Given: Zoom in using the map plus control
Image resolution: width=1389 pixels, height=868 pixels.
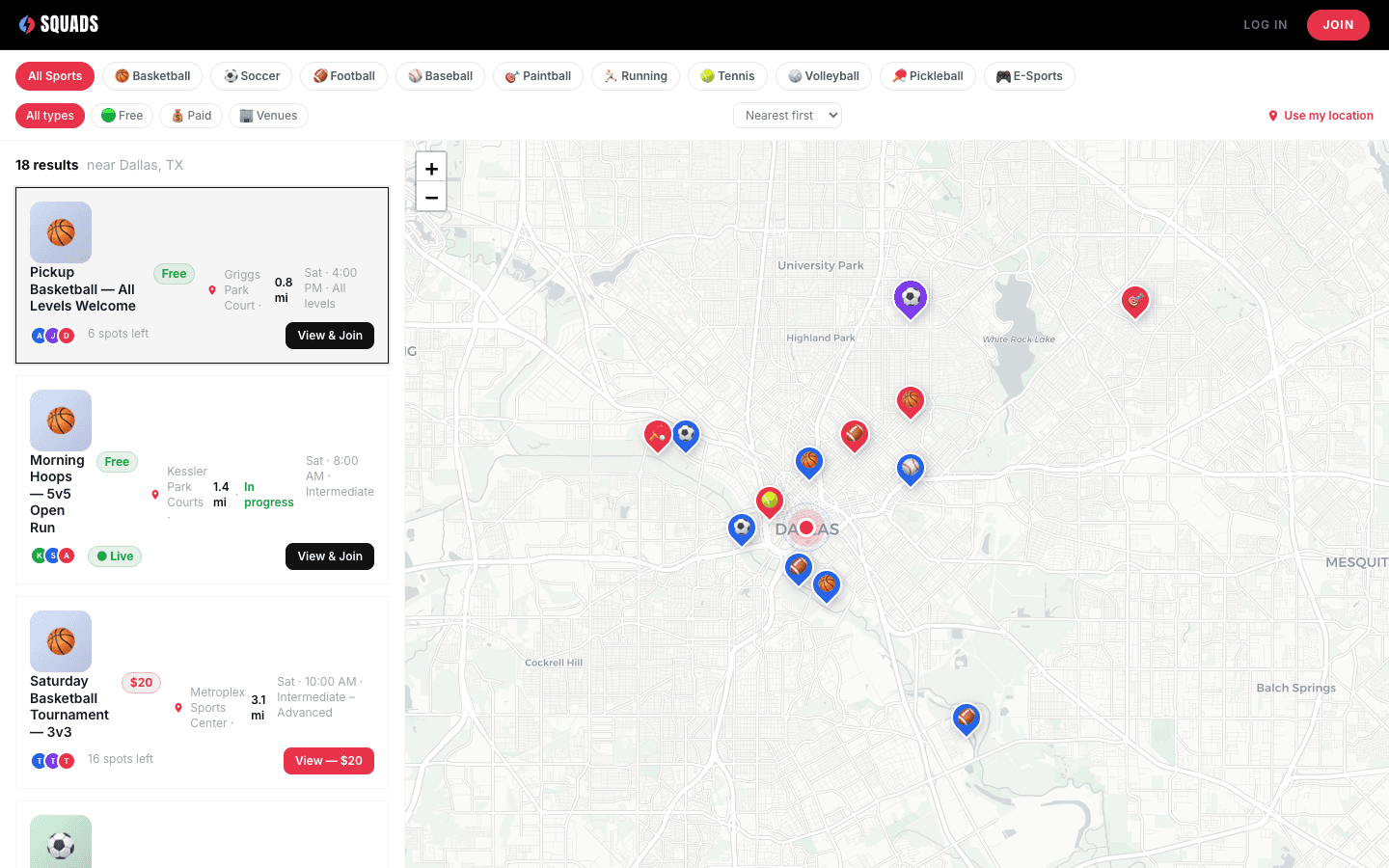Looking at the screenshot, I should 431,167.
